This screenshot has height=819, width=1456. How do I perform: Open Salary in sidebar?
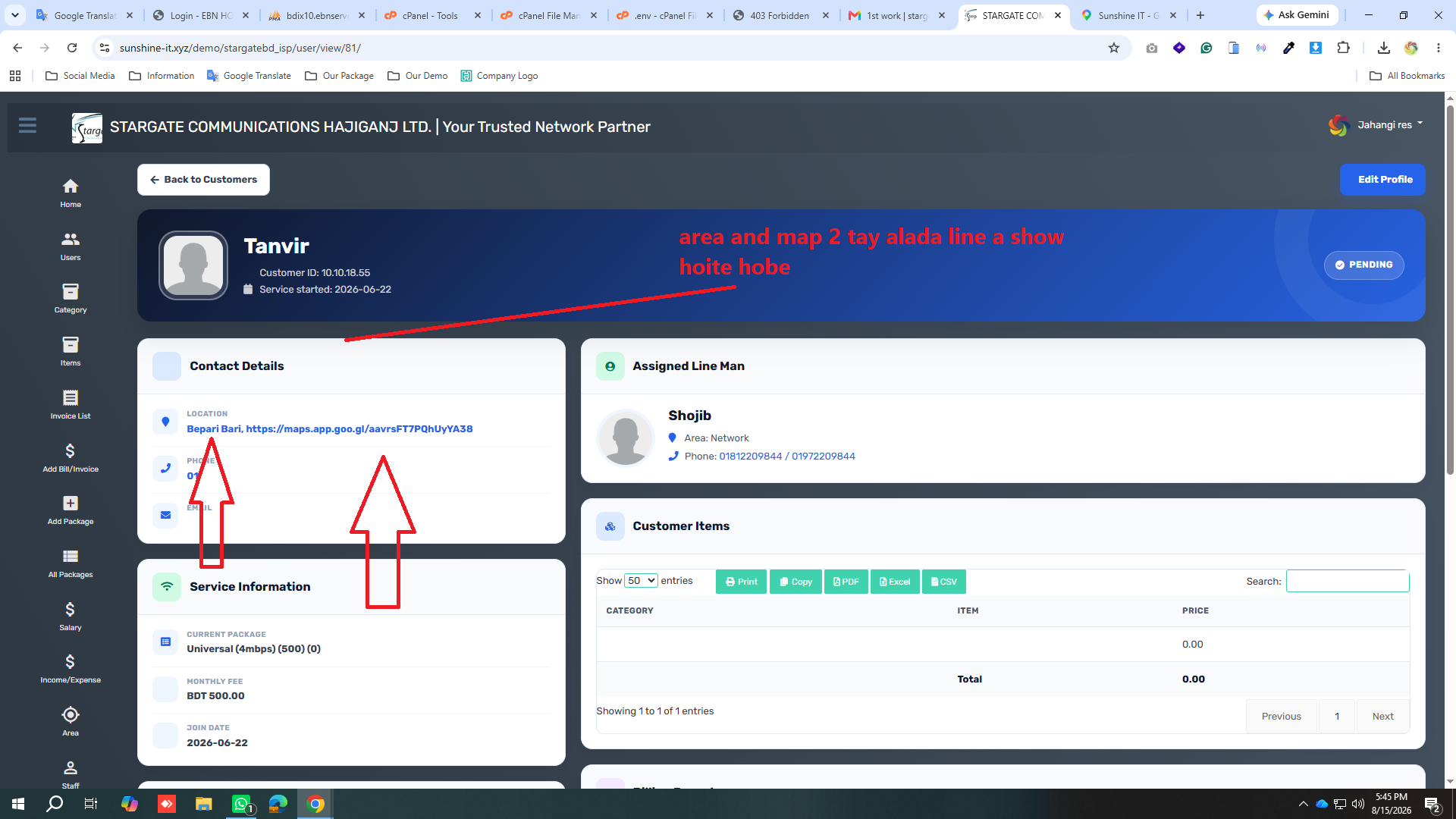click(x=71, y=616)
